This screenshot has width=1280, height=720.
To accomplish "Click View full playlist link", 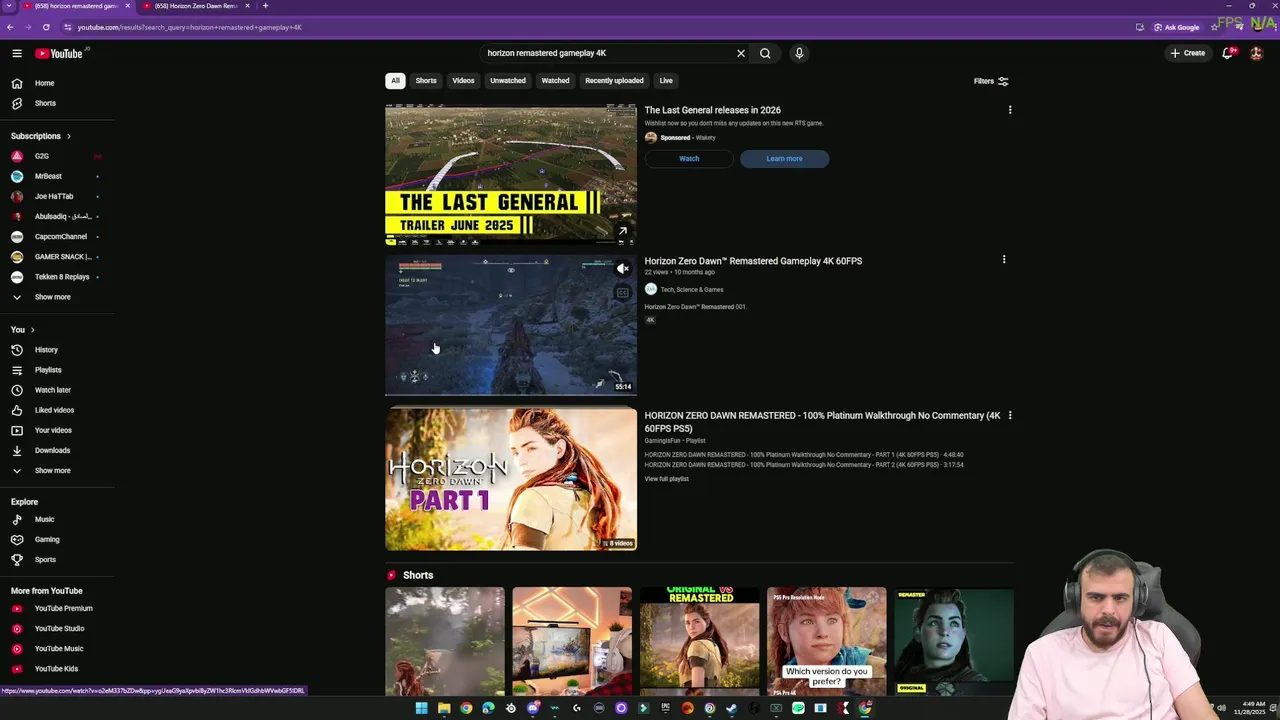I will pos(666,479).
